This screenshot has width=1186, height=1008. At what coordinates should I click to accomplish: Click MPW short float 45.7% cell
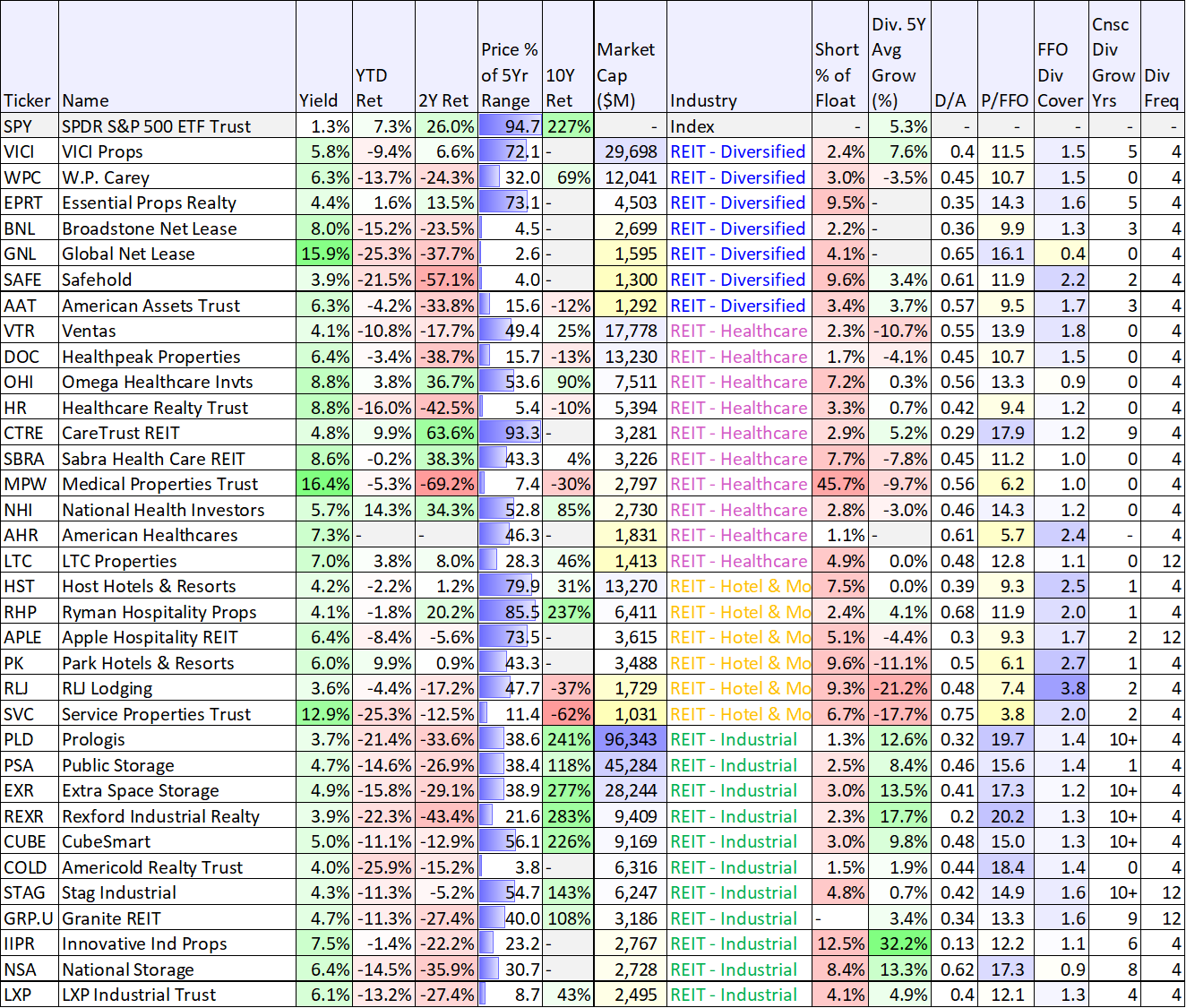coord(840,484)
